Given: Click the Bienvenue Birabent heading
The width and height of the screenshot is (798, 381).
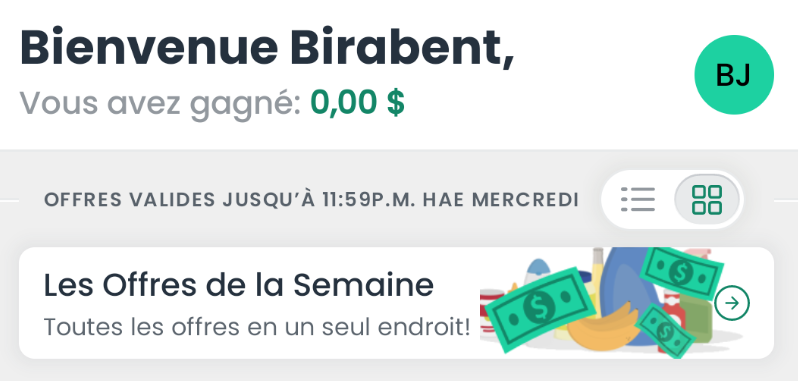Looking at the screenshot, I should pyautogui.click(x=267, y=48).
